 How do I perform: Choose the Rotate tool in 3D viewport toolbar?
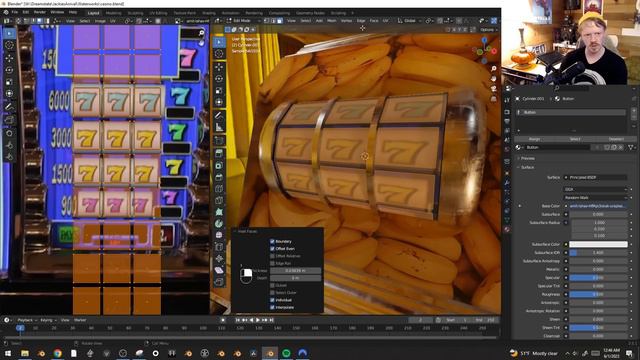(219, 78)
